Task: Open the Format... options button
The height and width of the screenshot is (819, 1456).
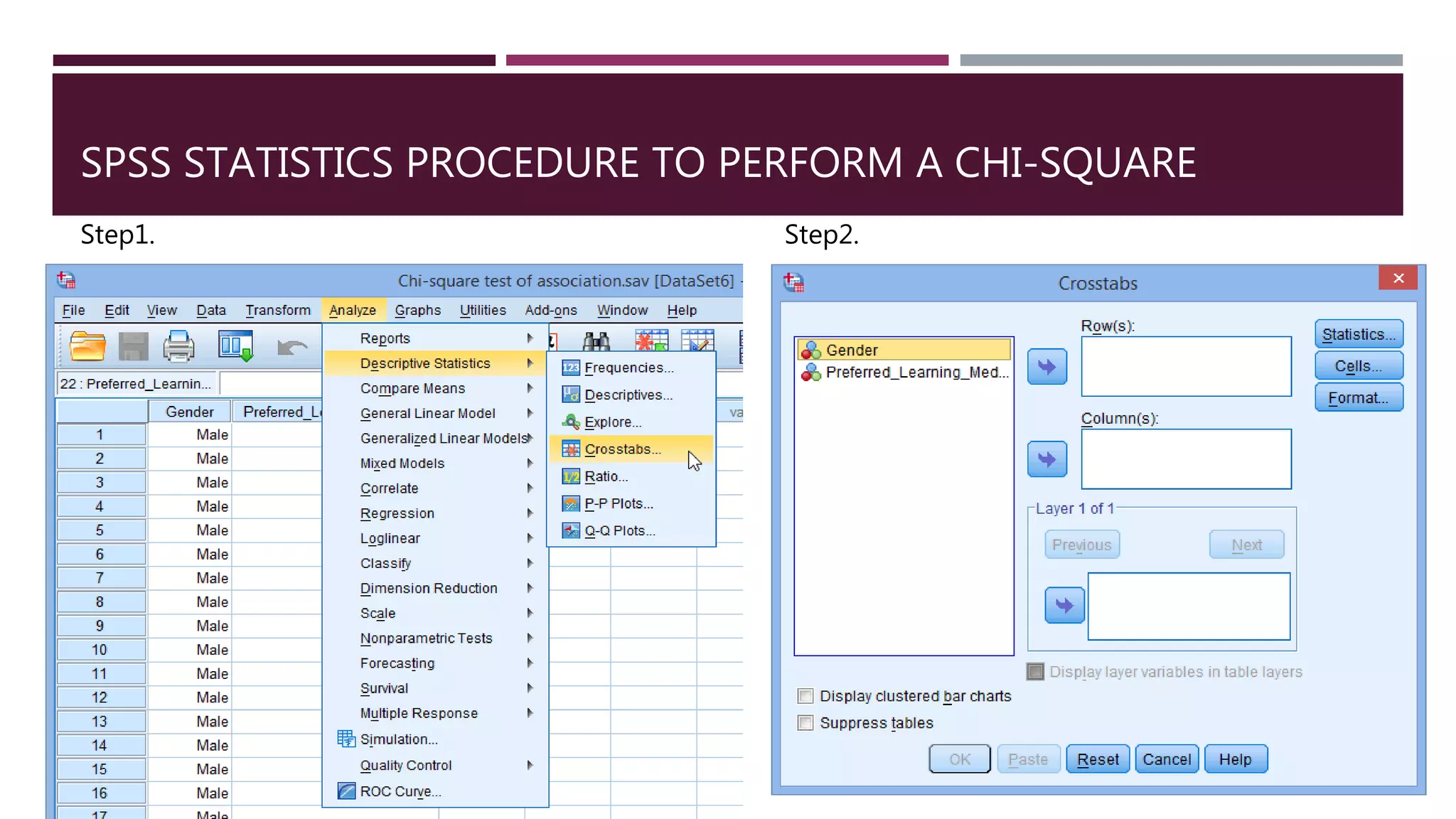Action: coord(1359,397)
